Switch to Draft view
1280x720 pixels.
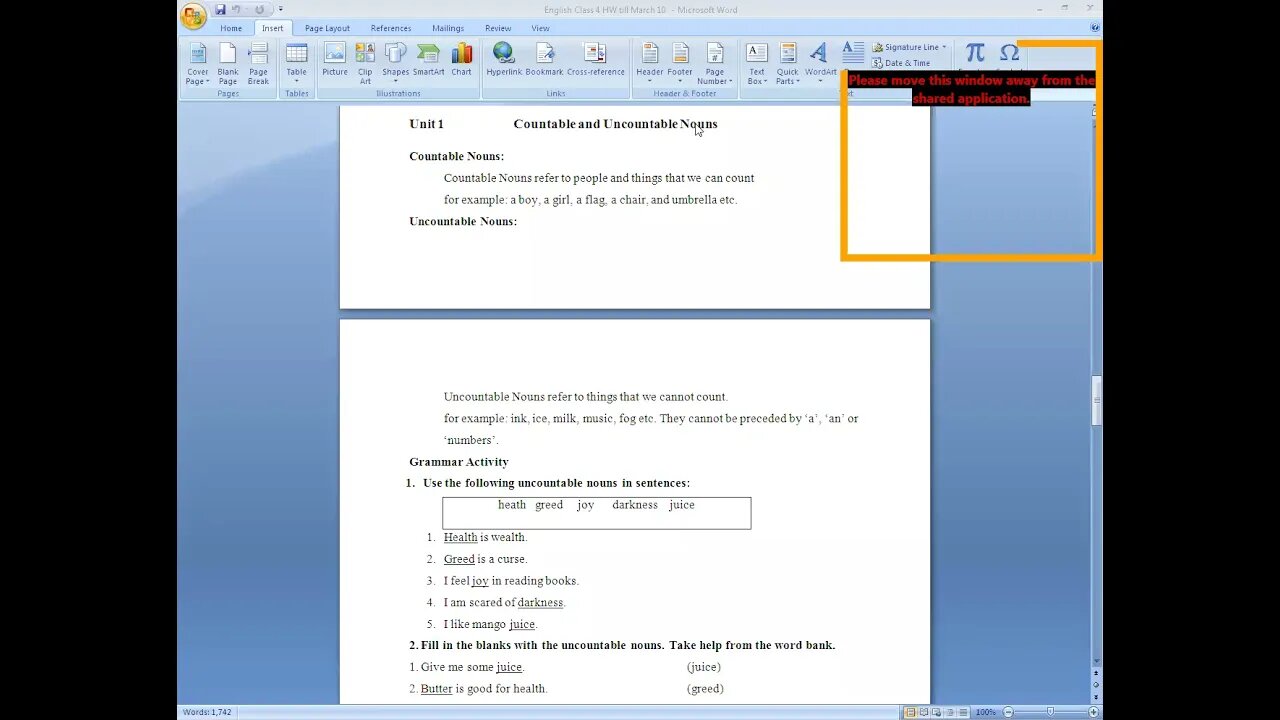(962, 712)
